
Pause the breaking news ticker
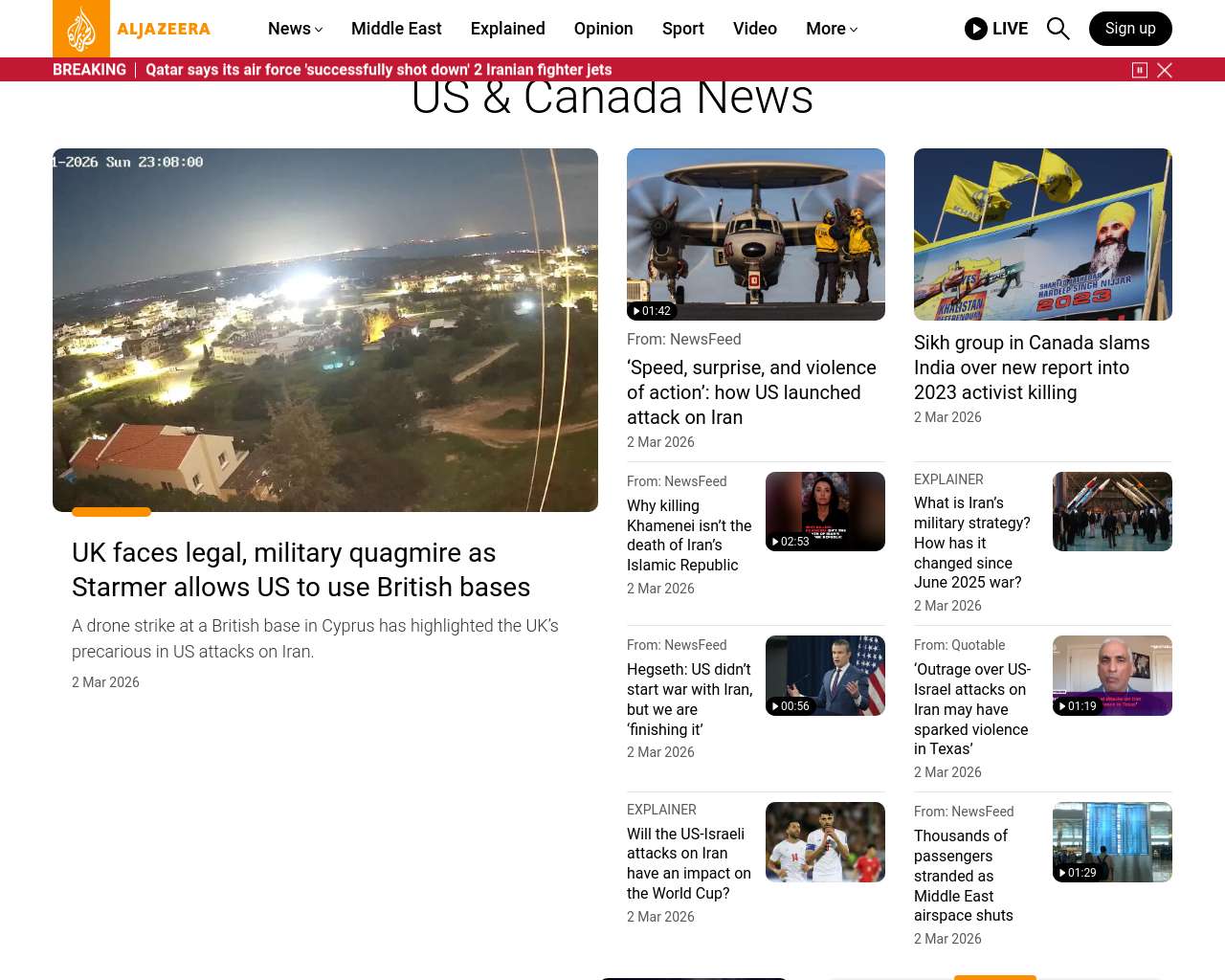tap(1140, 70)
